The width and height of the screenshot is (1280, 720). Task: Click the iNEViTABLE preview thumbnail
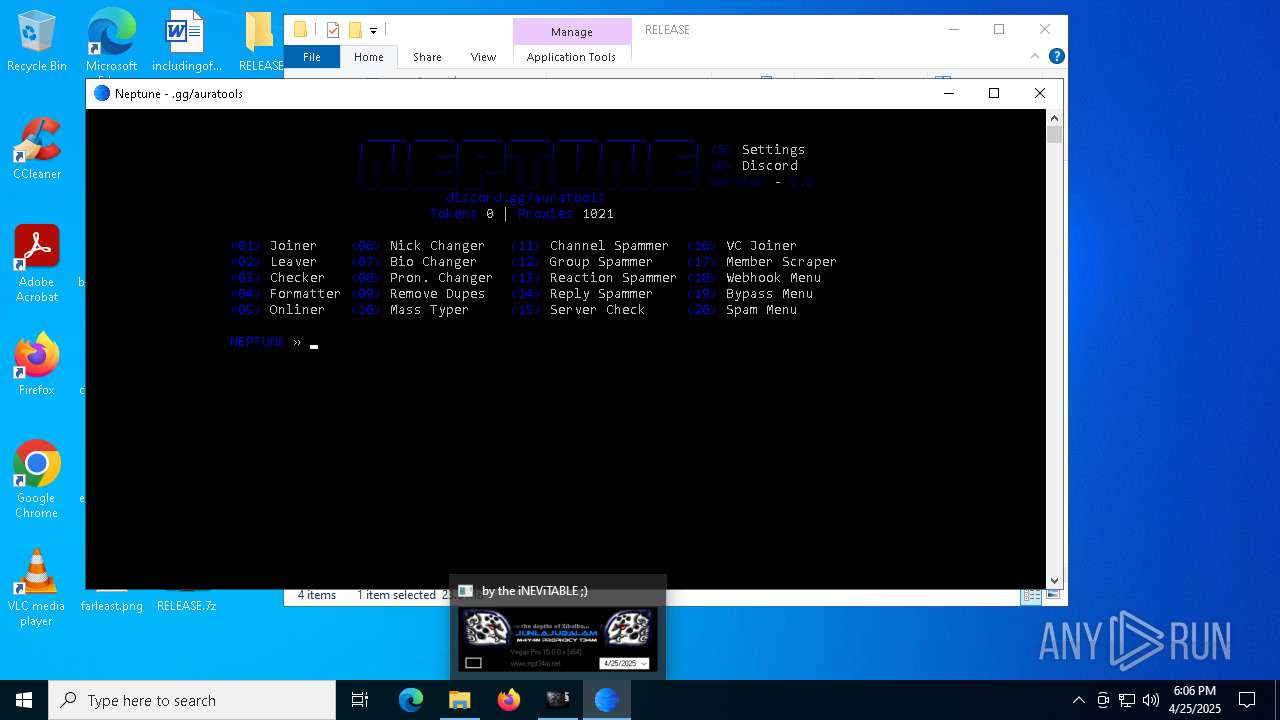(x=557, y=640)
